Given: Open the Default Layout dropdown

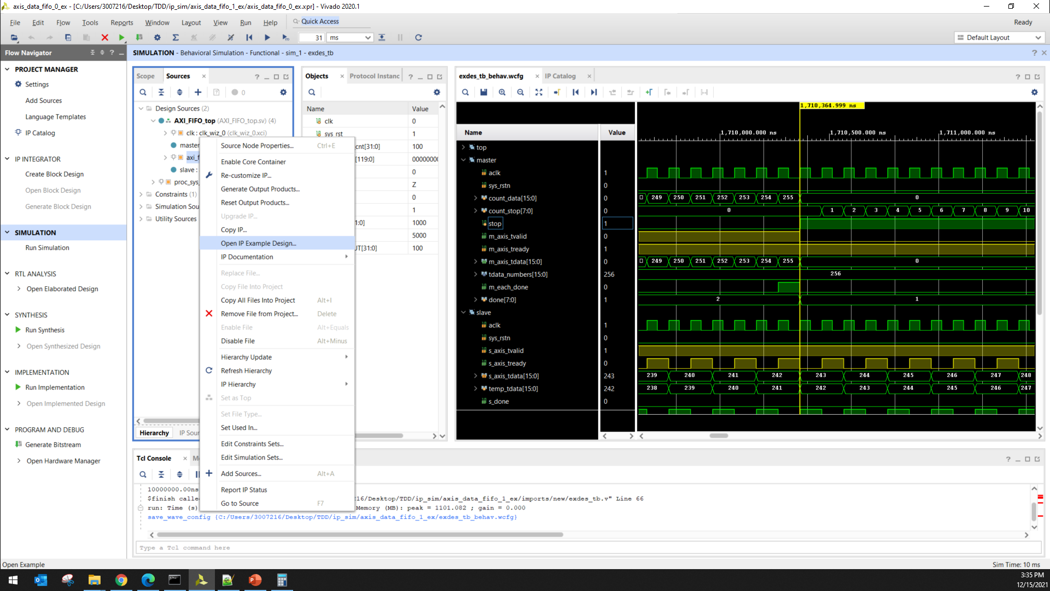Looking at the screenshot, I should (999, 38).
